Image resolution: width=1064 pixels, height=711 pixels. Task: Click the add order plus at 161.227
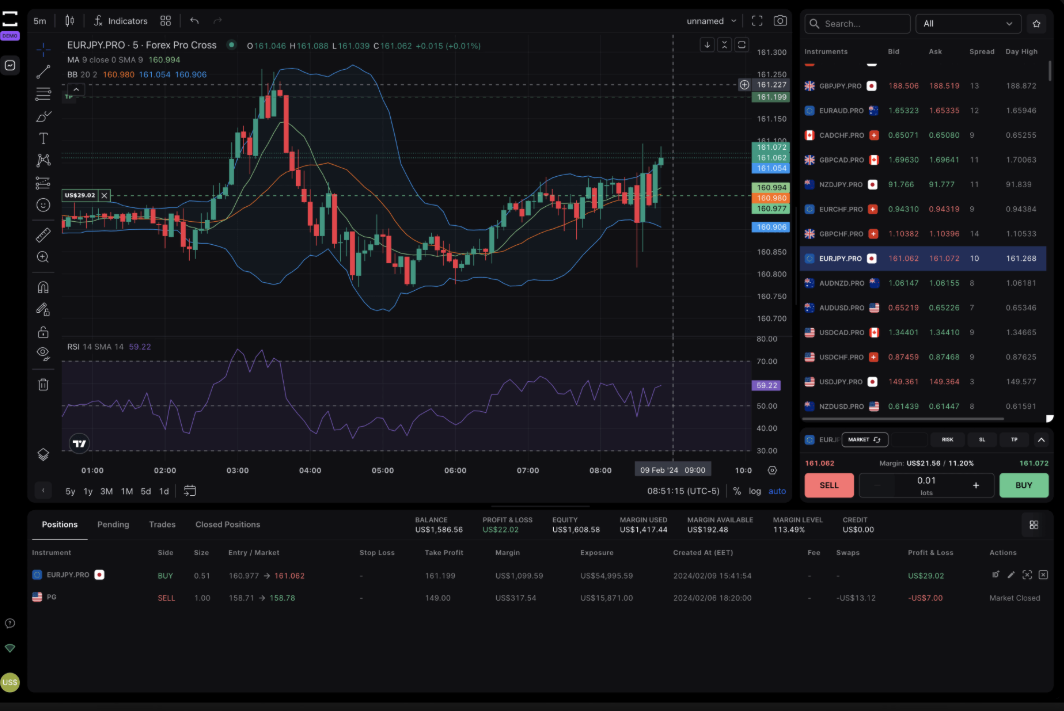tap(744, 85)
